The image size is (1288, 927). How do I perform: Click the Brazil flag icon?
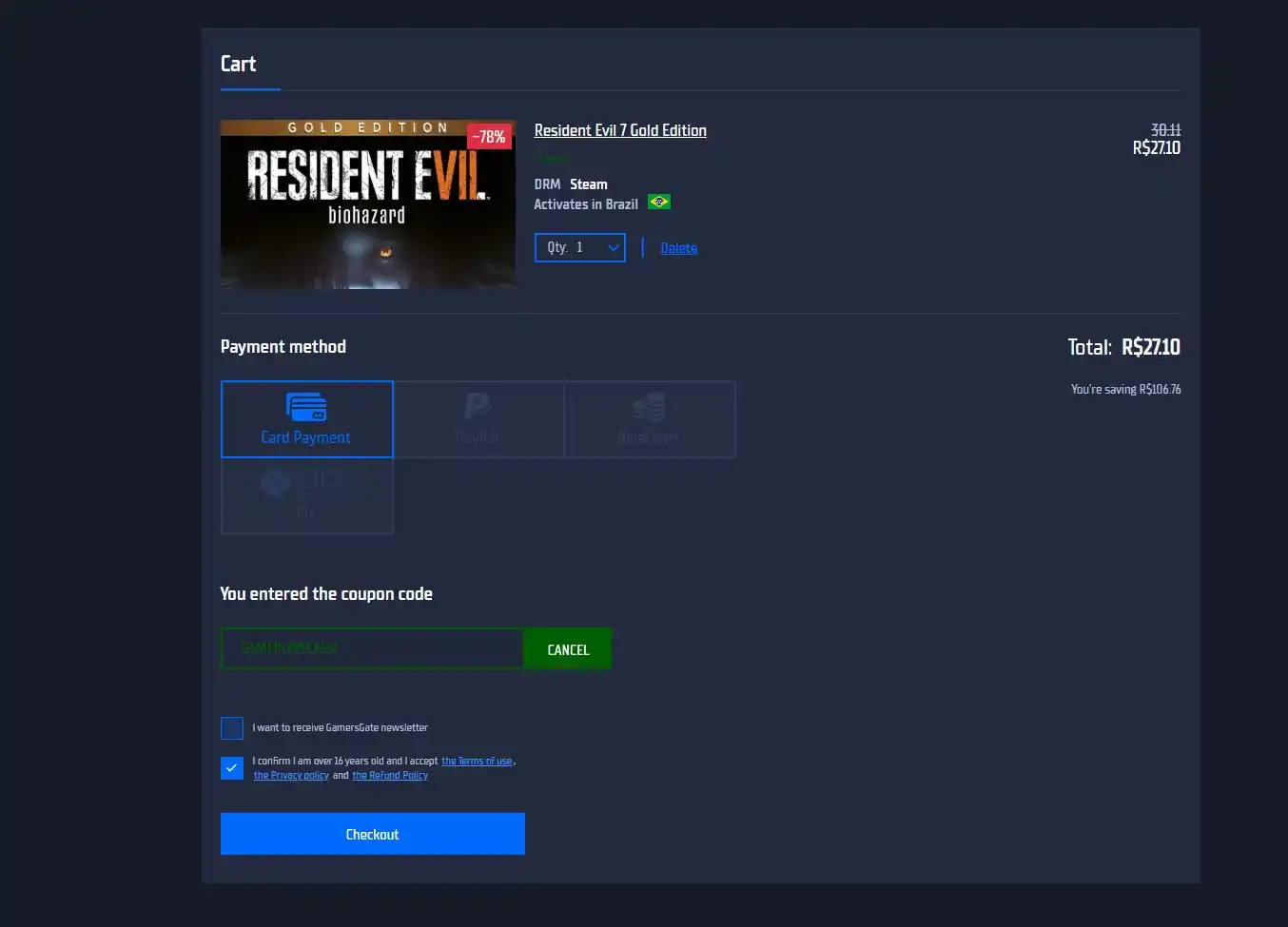coord(659,202)
